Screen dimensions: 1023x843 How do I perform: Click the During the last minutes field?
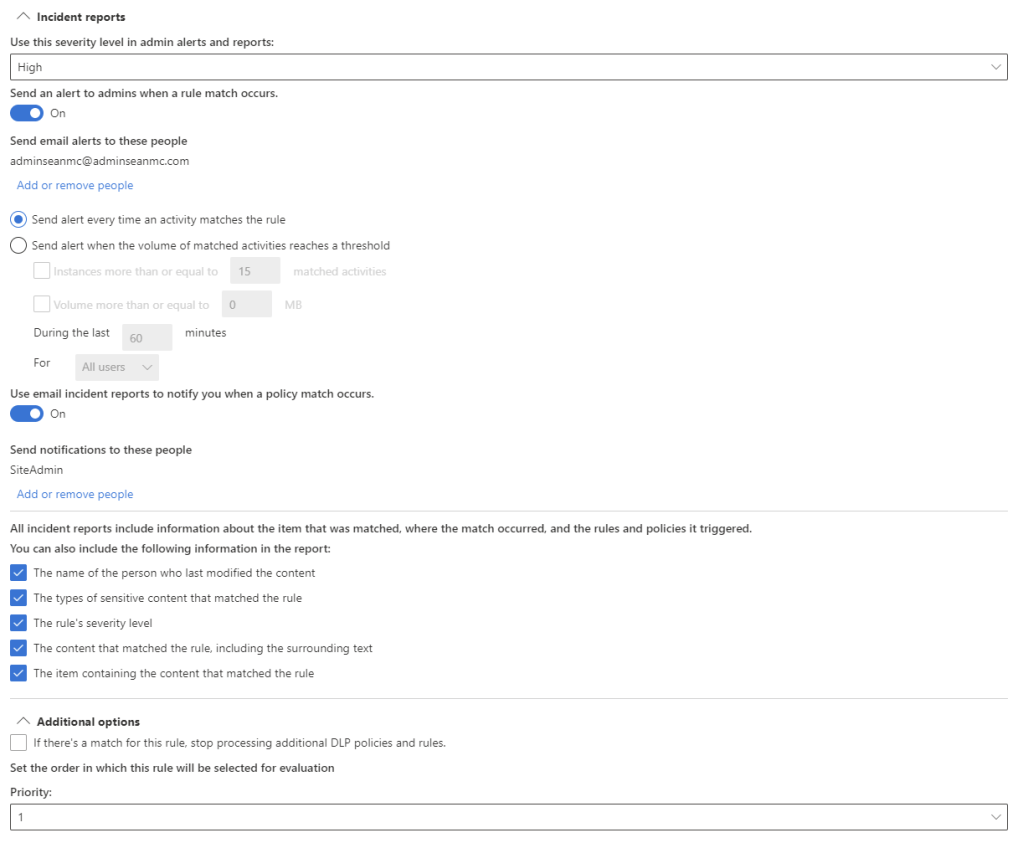tap(147, 338)
